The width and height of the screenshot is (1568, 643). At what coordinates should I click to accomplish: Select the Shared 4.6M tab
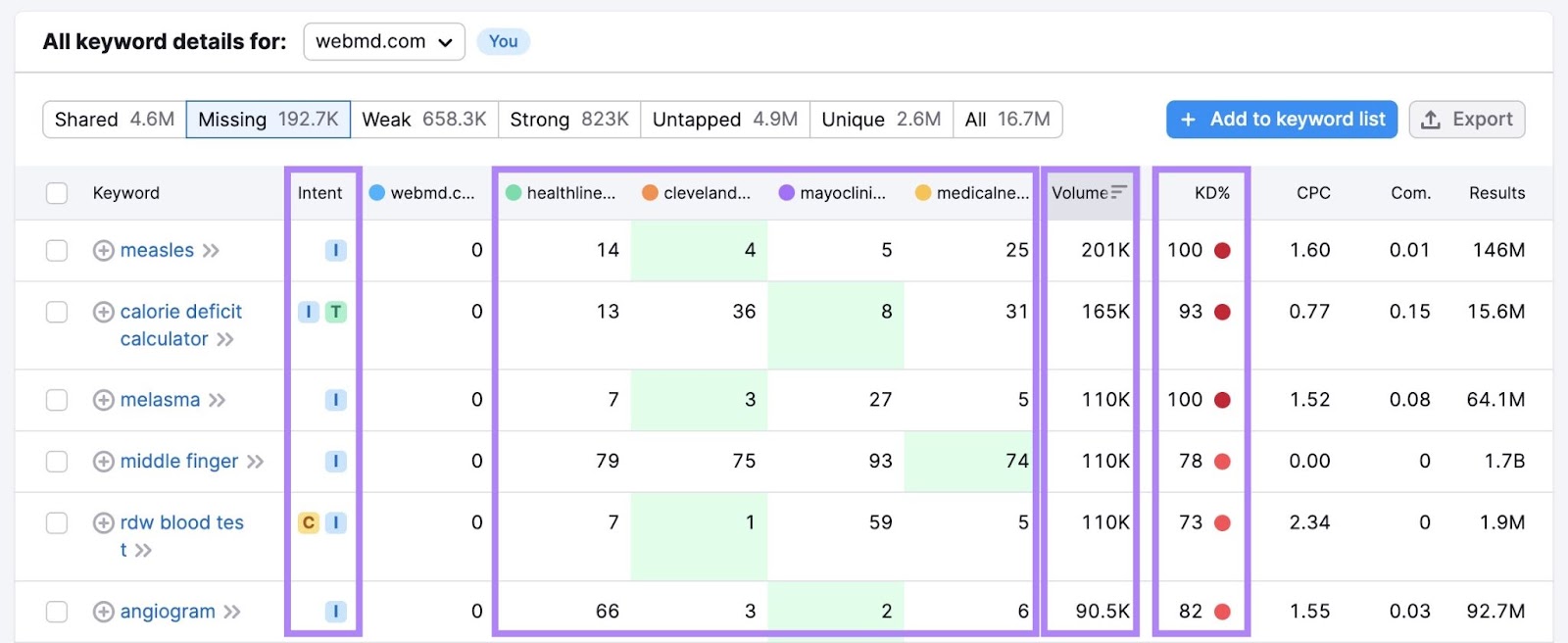115,120
